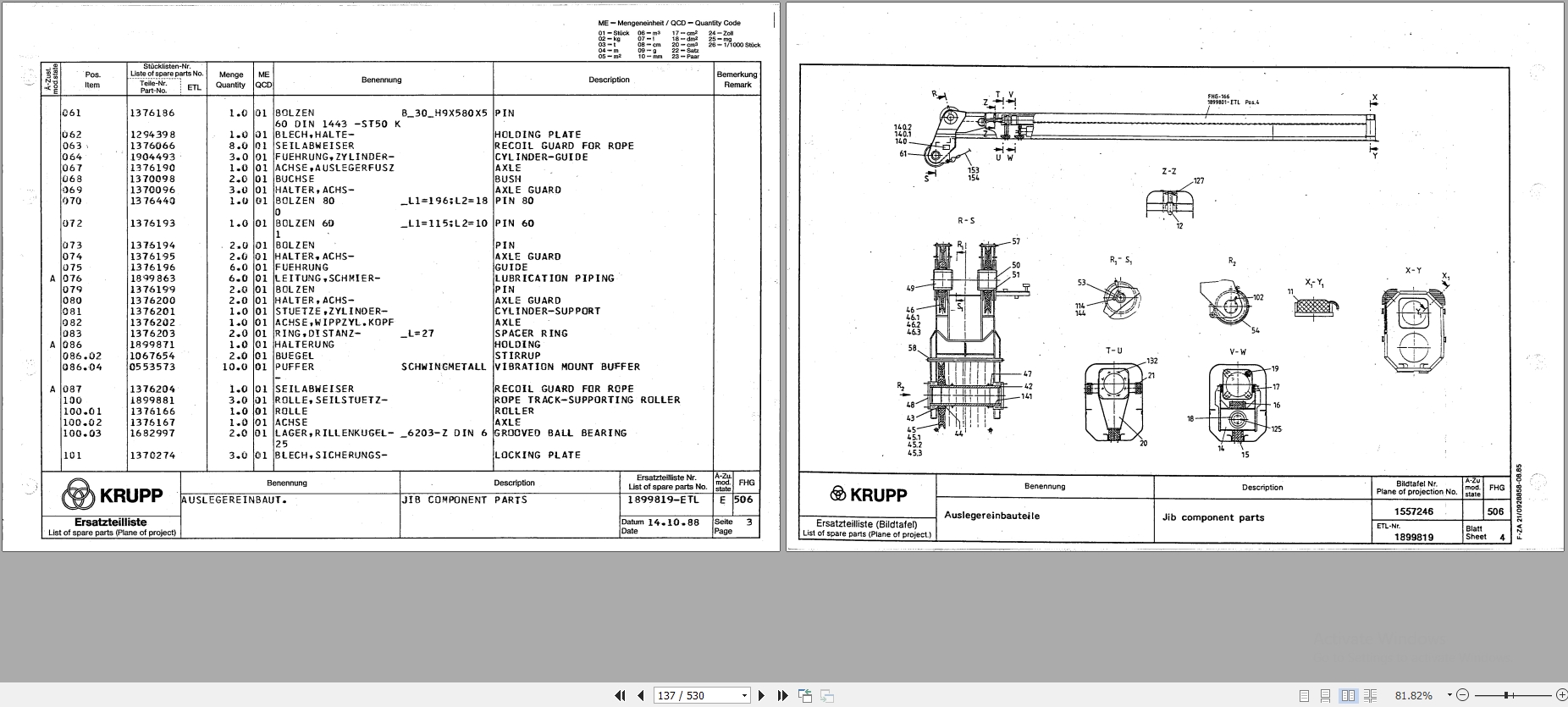Click the 'Benennung' column header in table
The width and height of the screenshot is (1568, 707).
[x=382, y=80]
